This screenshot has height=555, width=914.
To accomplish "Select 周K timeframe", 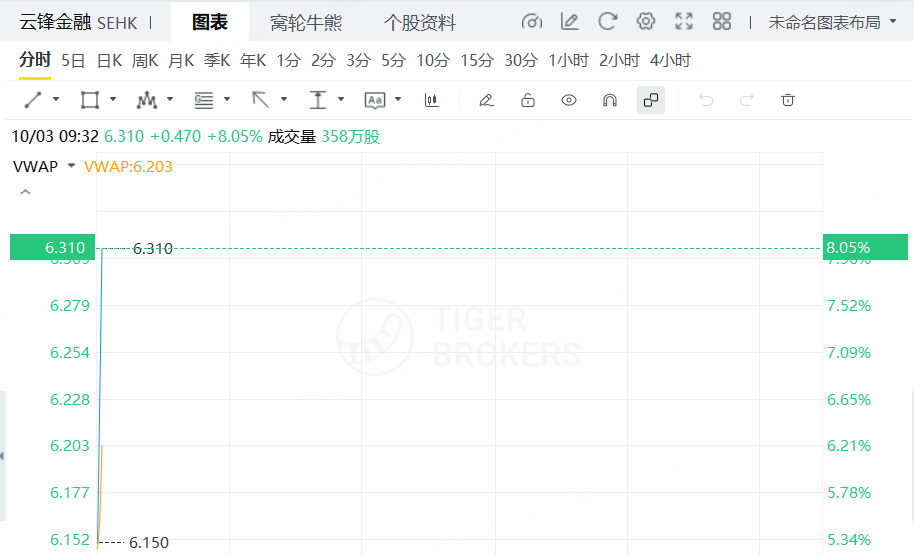I will 145,60.
